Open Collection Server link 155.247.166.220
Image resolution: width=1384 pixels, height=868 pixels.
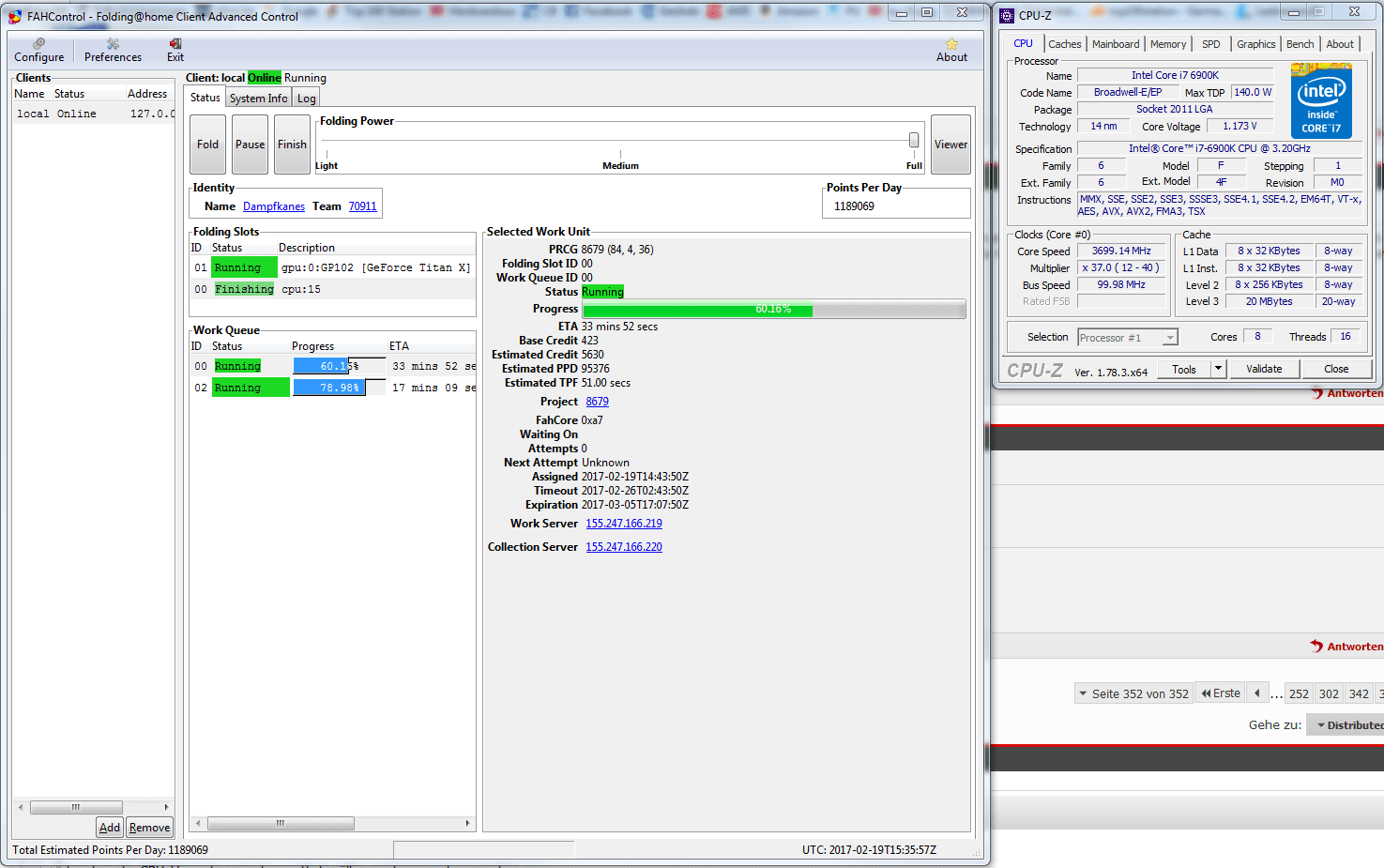pos(624,547)
